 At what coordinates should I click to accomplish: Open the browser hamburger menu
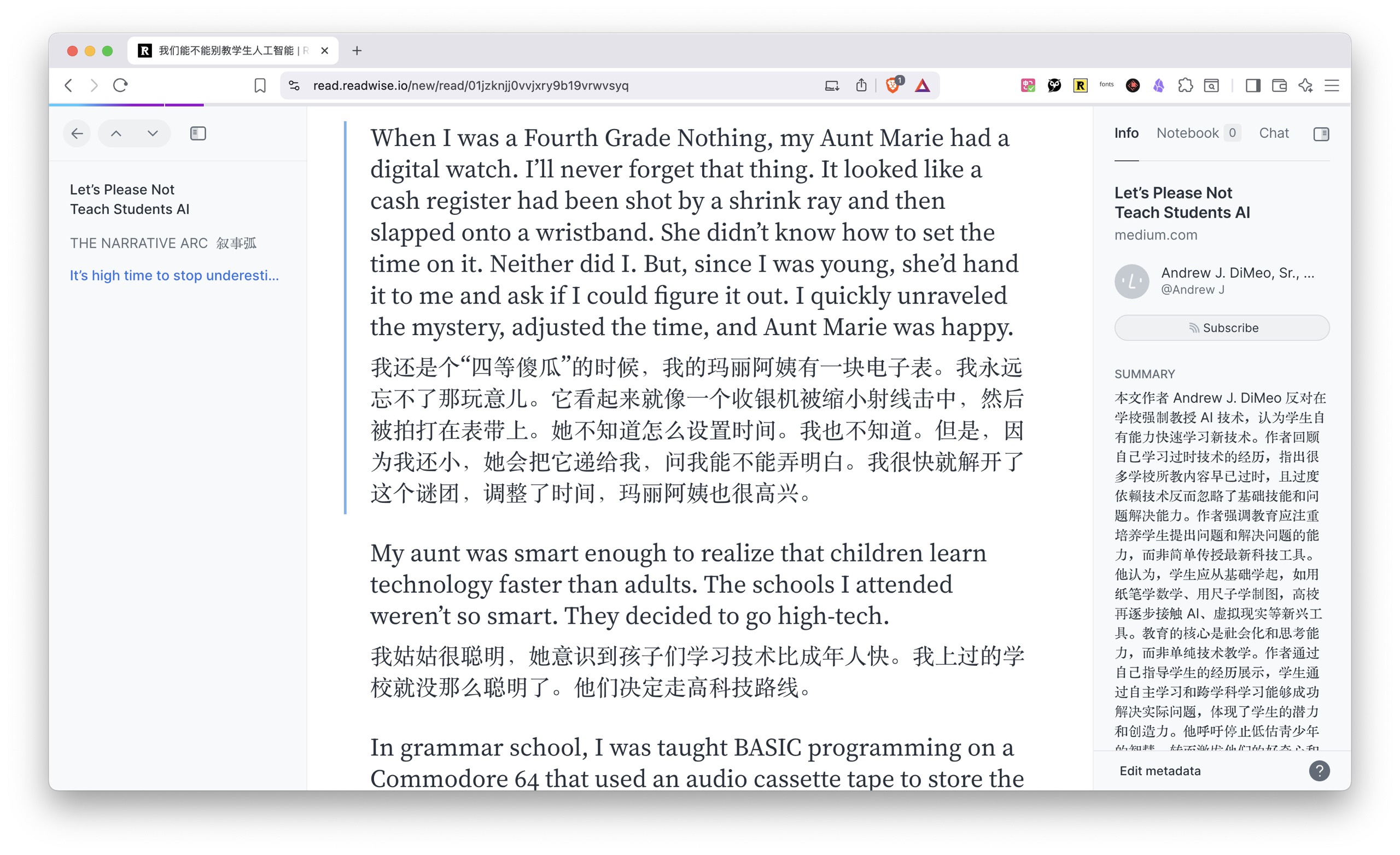(x=1331, y=85)
